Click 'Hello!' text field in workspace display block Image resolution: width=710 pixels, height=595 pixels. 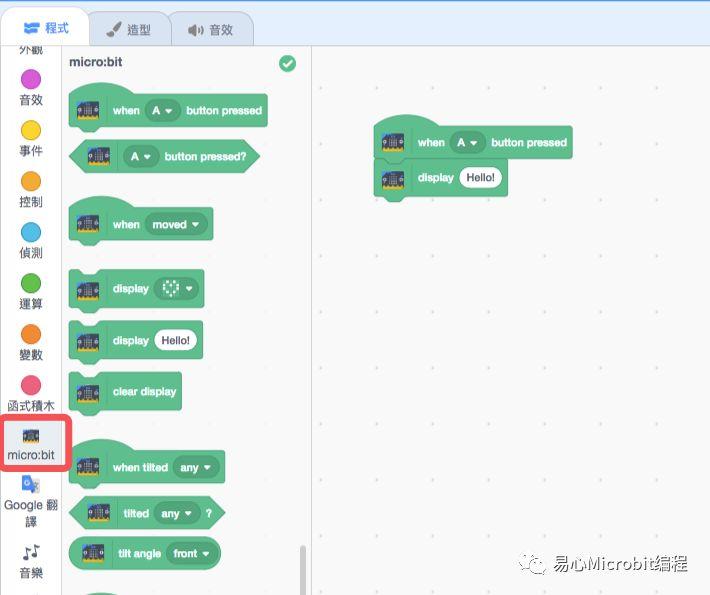[480, 178]
